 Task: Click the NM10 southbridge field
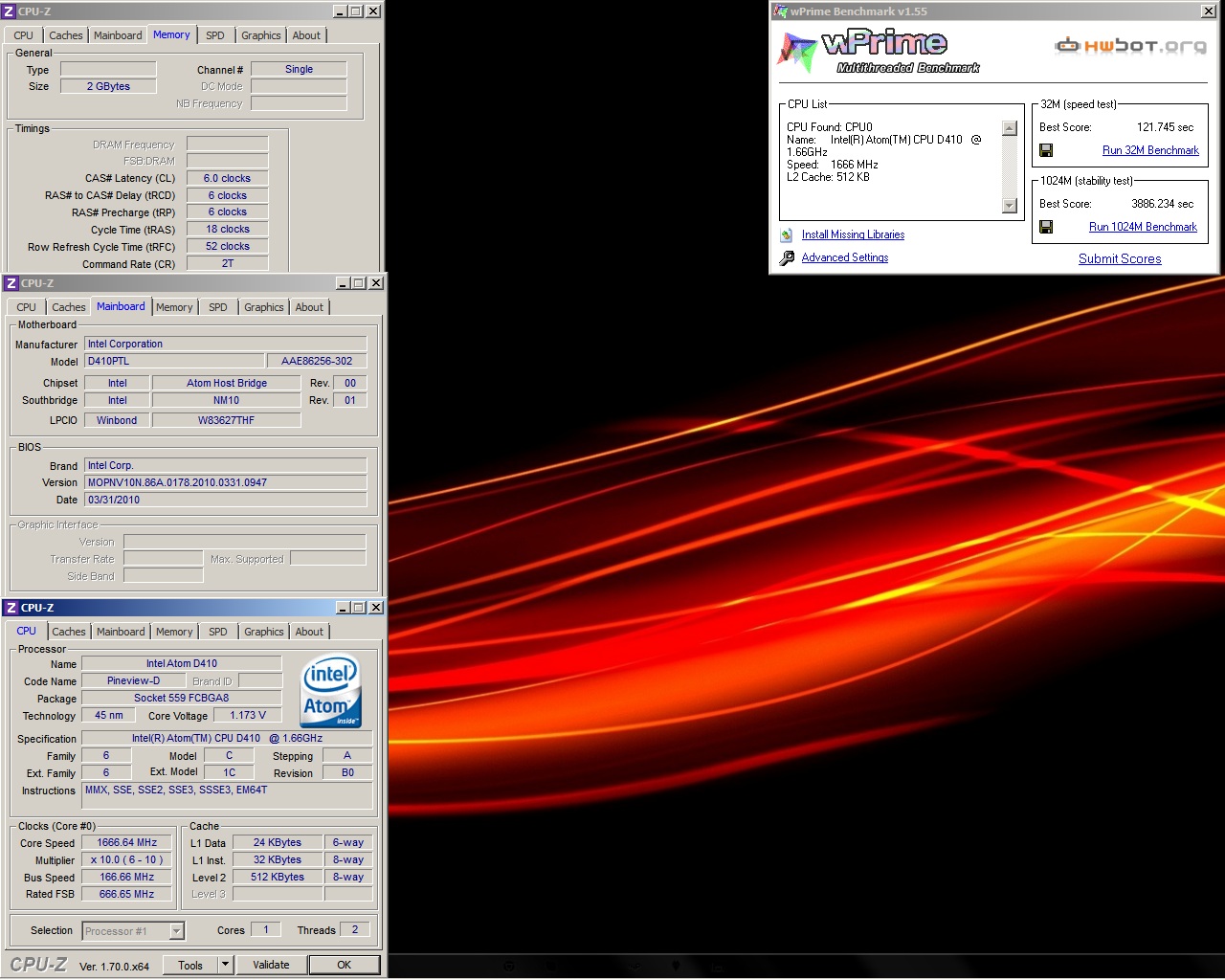227,400
